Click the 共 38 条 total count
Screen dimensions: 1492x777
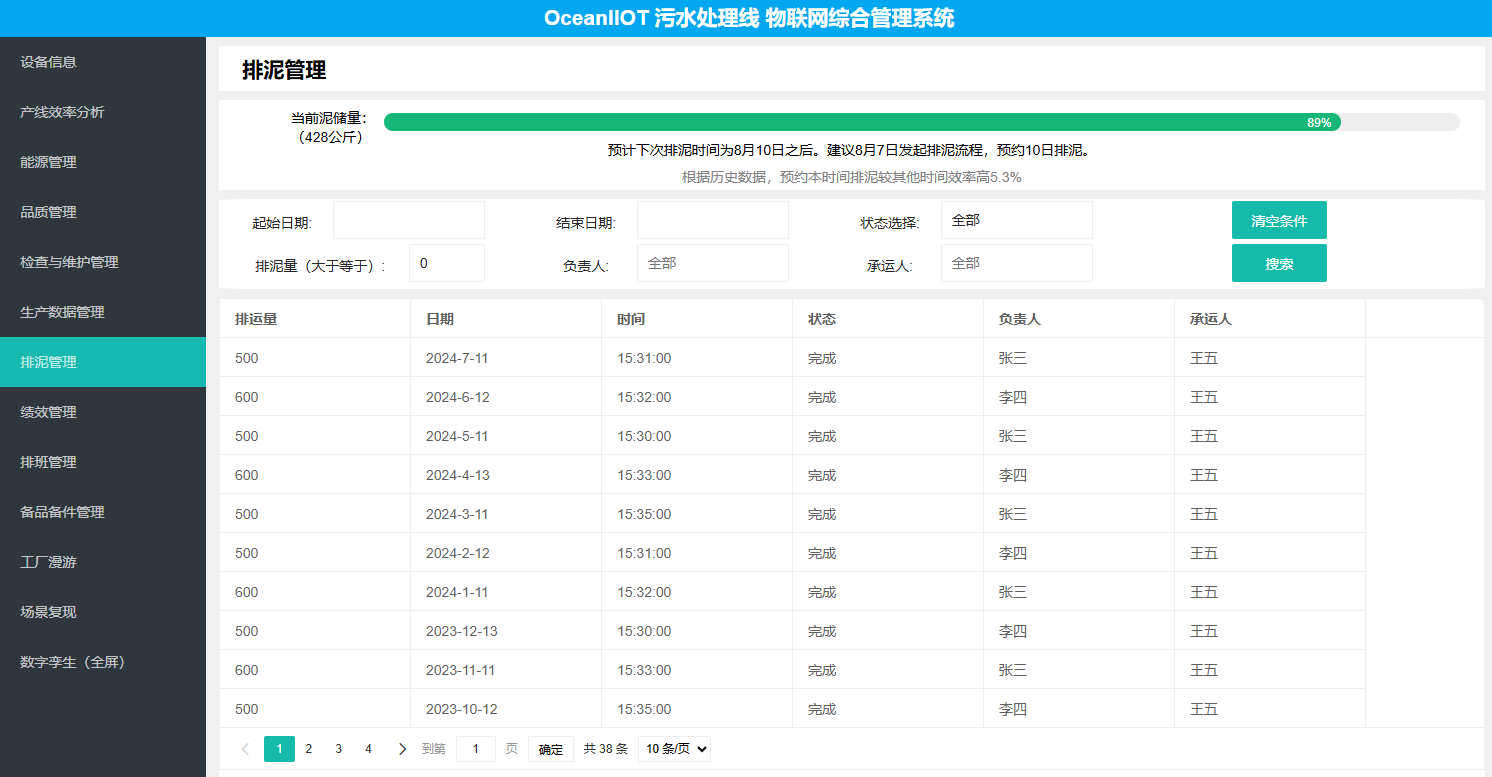606,749
